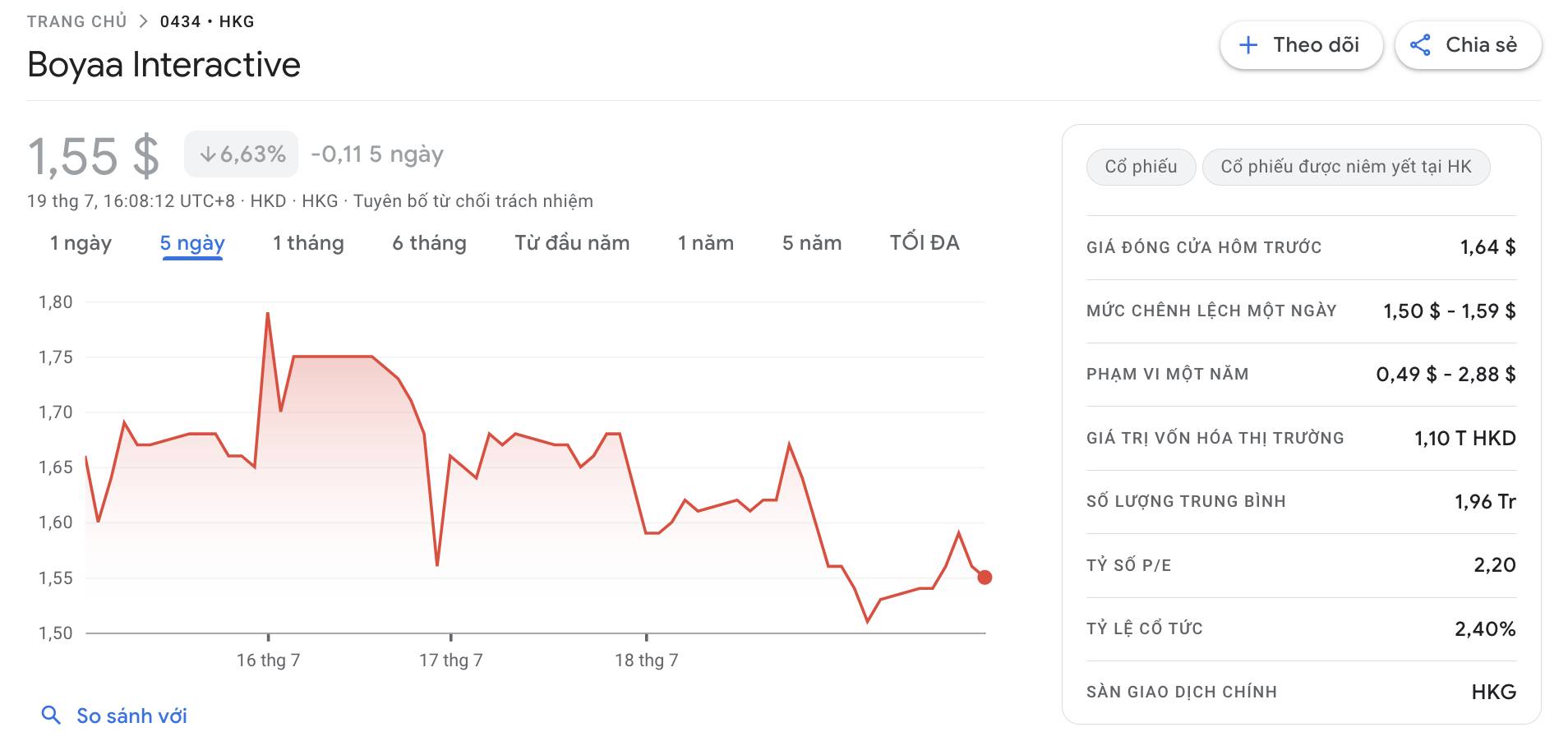
Task: Click the SỐ LƯỢNG TRUNG BÌNH label
Action: click(1186, 502)
